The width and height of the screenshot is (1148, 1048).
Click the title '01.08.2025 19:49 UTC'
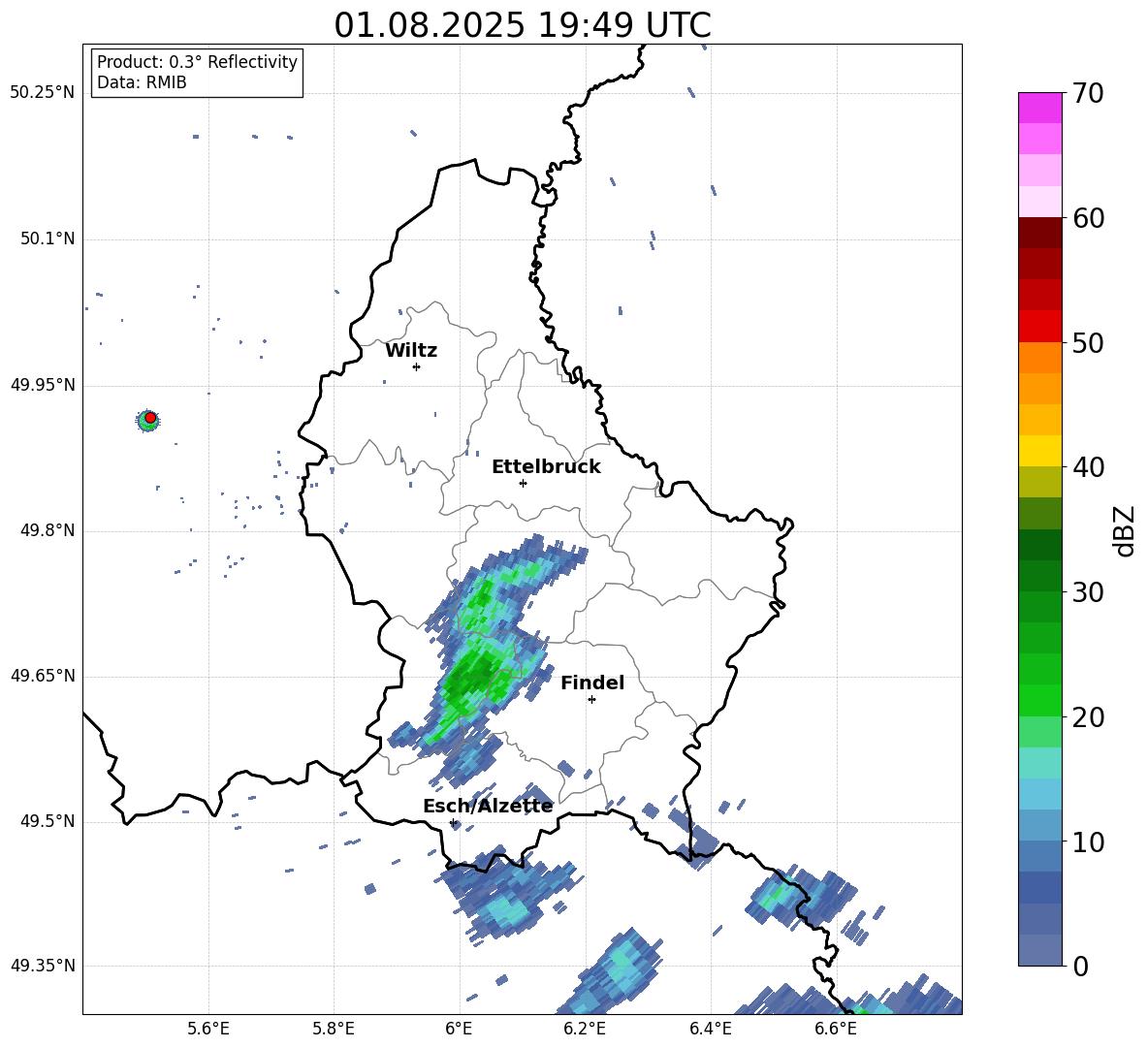point(522,25)
